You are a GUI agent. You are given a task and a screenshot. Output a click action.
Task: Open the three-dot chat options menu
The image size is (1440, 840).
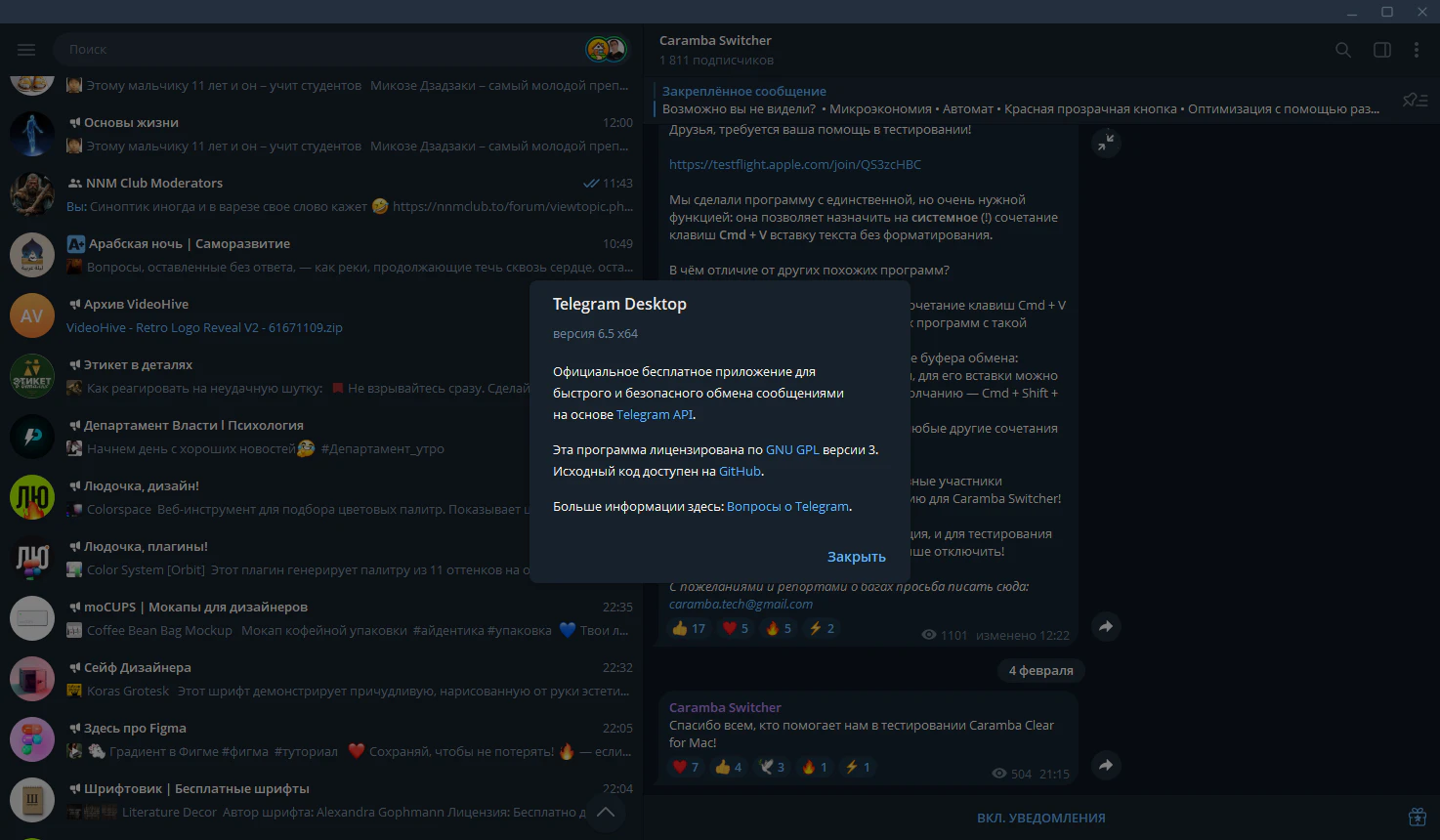click(x=1417, y=50)
